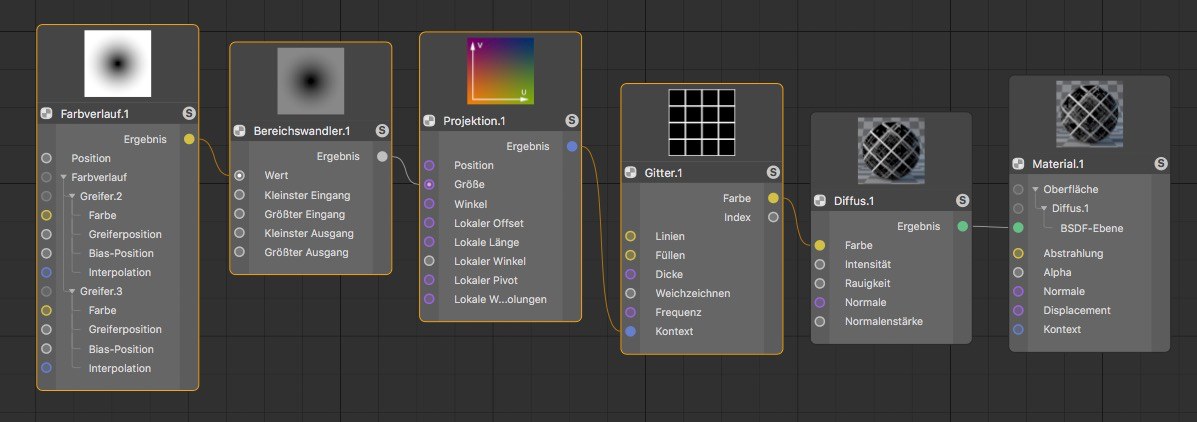1197x422 pixels.
Task: Click the yellow Farbe output port on Gitter.1
Action: 773,198
